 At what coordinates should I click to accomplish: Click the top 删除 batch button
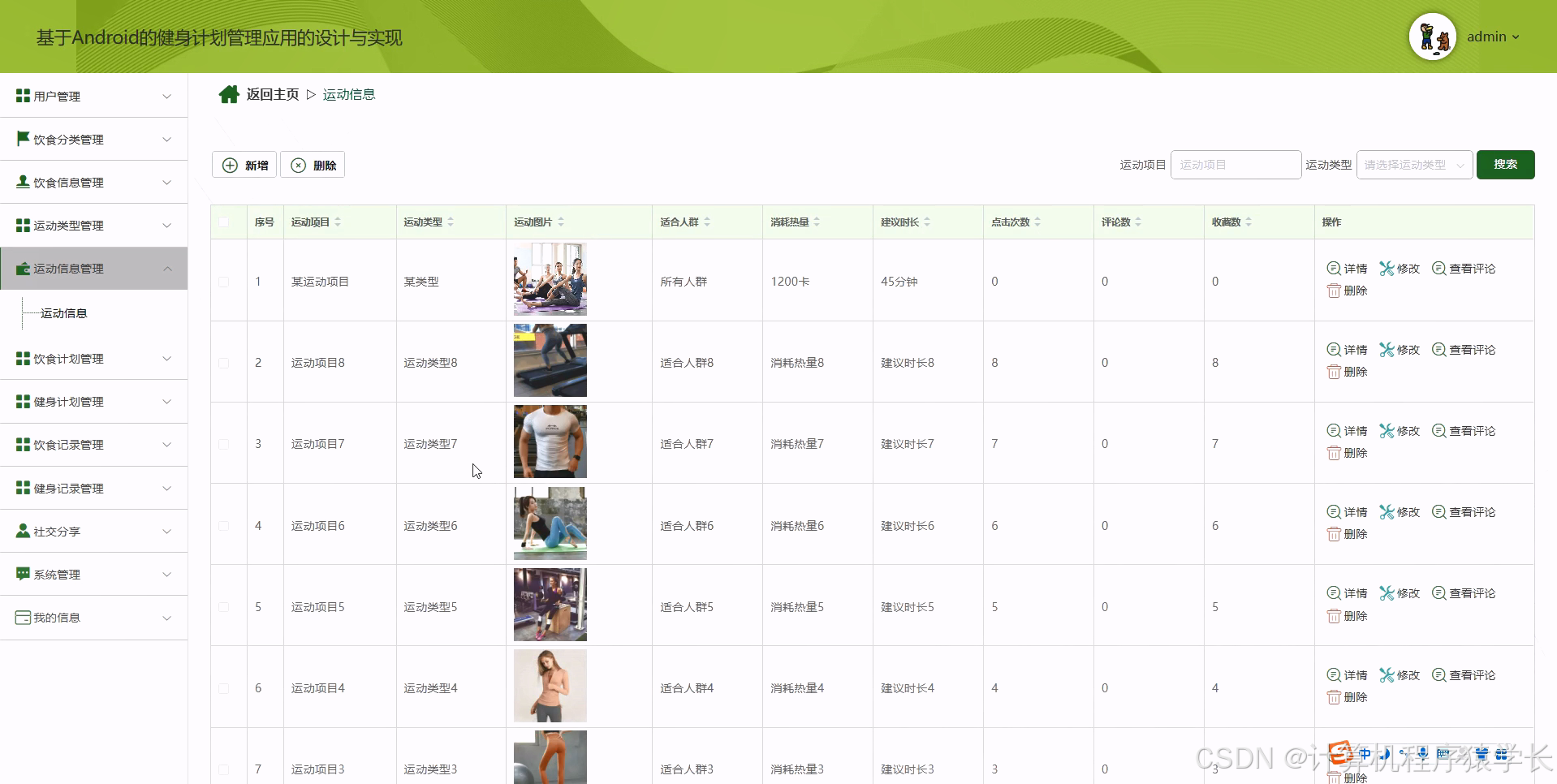click(313, 165)
